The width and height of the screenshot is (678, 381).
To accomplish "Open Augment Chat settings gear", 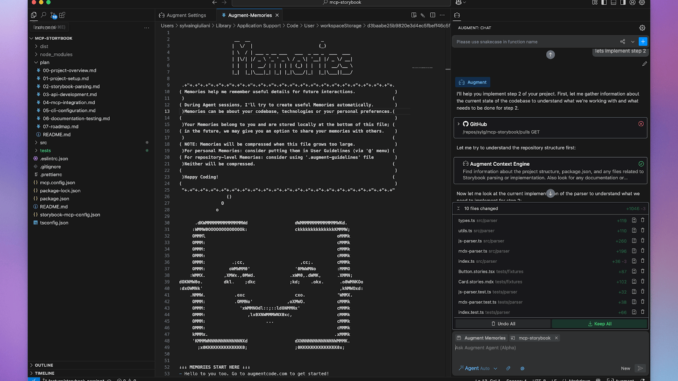I will click(642, 28).
